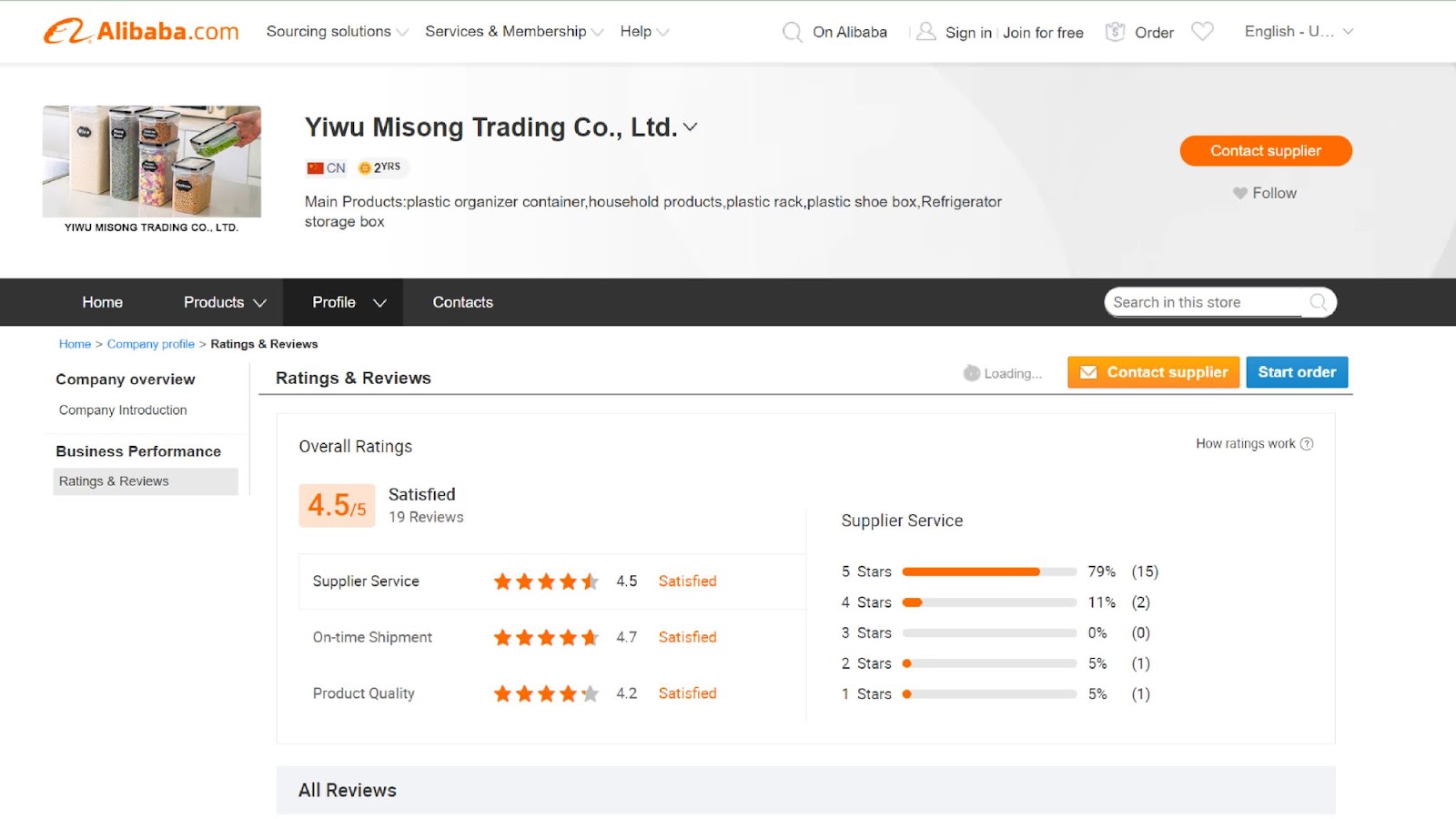Open the Contacts tab
Image resolution: width=1456 pixels, height=819 pixels.
(462, 302)
